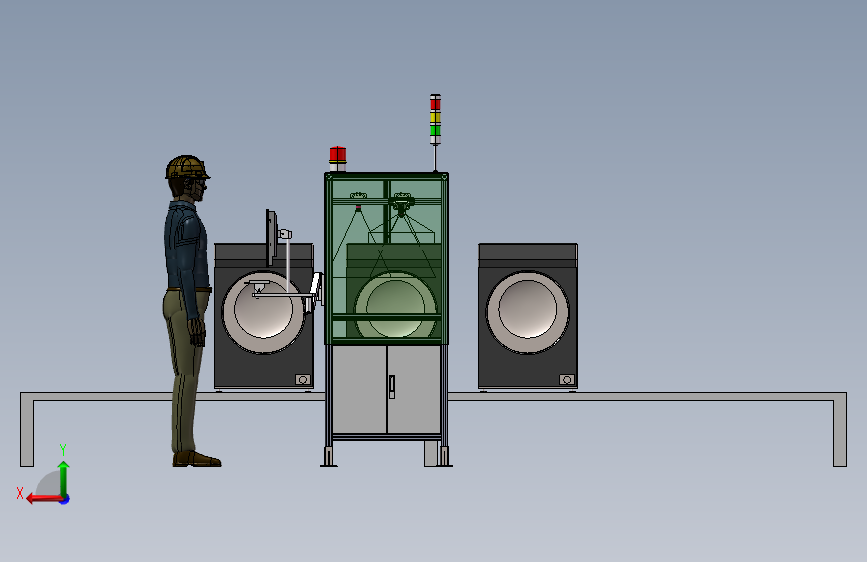Select the right washing machine's bottom corner filter cover
The image size is (867, 562).
567,379
